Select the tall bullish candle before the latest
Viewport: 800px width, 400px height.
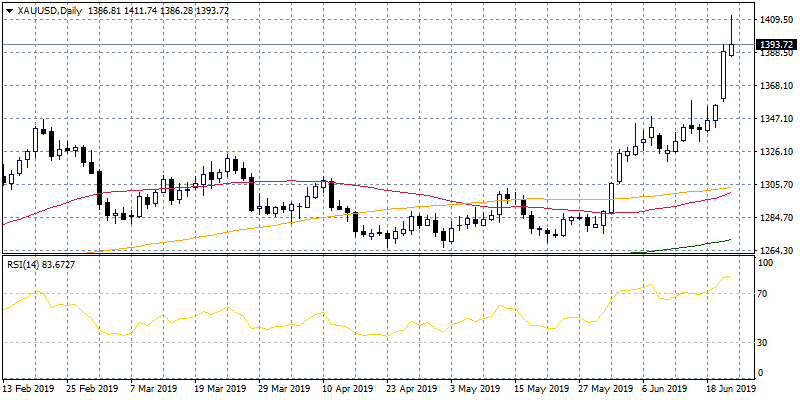tap(723, 74)
